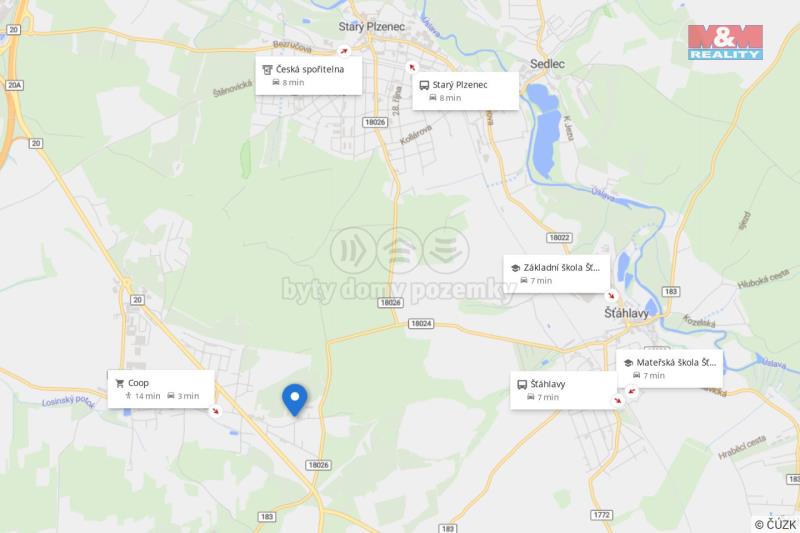The height and width of the screenshot is (533, 800).
Task: Click the red arrow marker near Coop
Action: point(216,410)
